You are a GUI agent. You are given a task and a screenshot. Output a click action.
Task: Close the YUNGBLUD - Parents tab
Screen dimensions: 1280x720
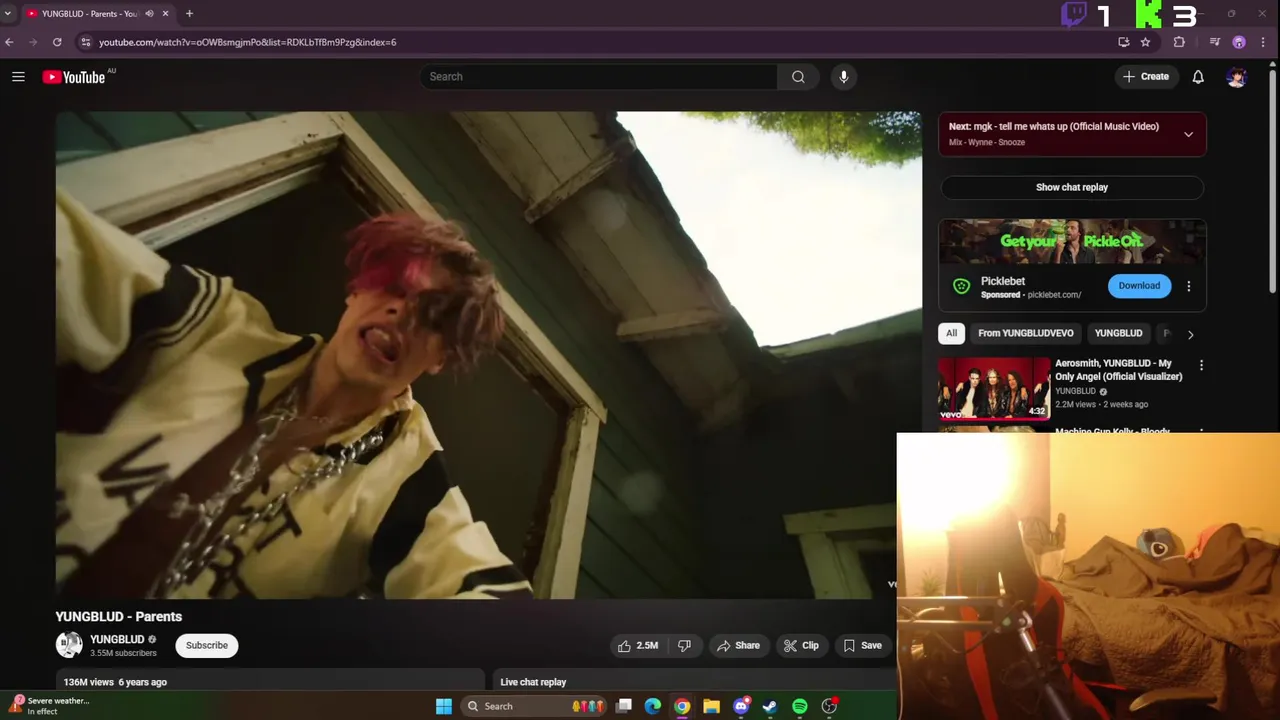166,14
